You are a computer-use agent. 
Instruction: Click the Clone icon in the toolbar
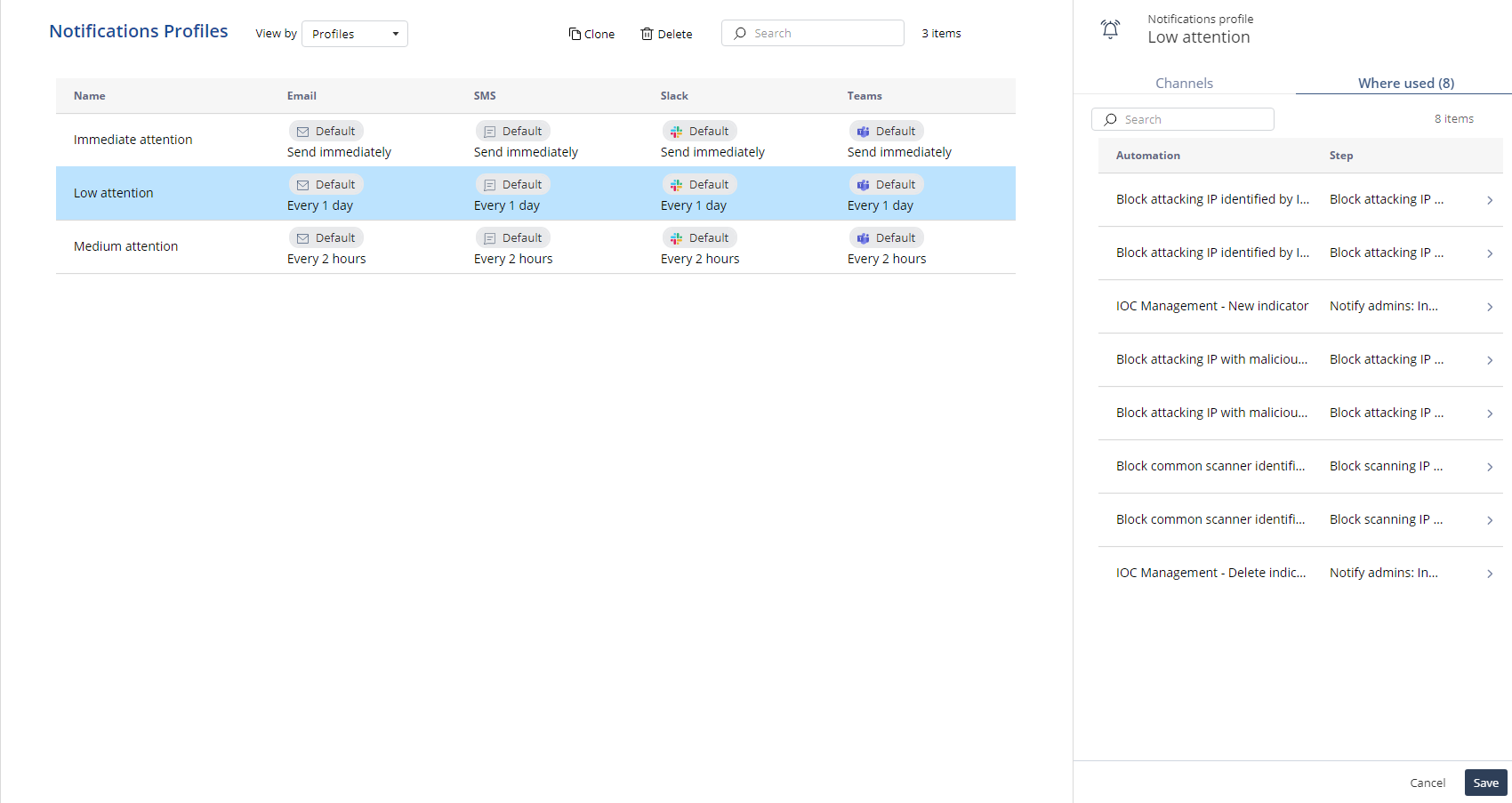click(575, 34)
